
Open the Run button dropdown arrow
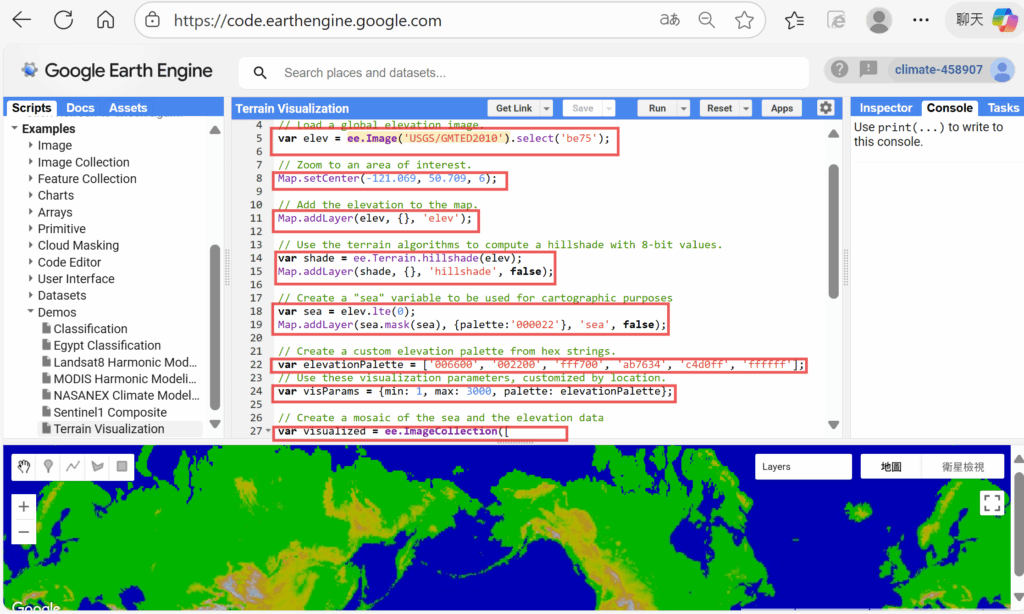point(684,108)
